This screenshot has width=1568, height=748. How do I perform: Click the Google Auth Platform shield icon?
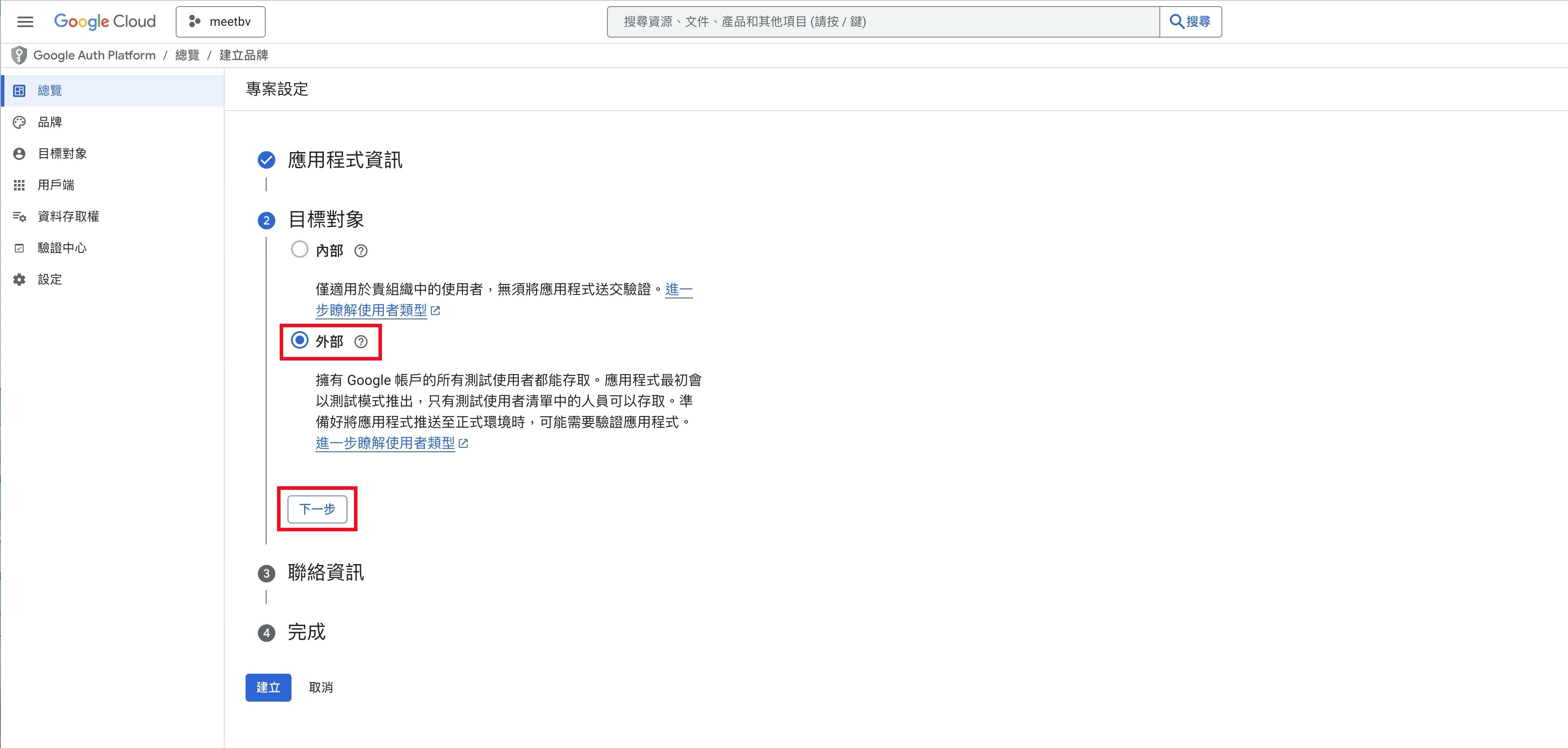click(19, 55)
